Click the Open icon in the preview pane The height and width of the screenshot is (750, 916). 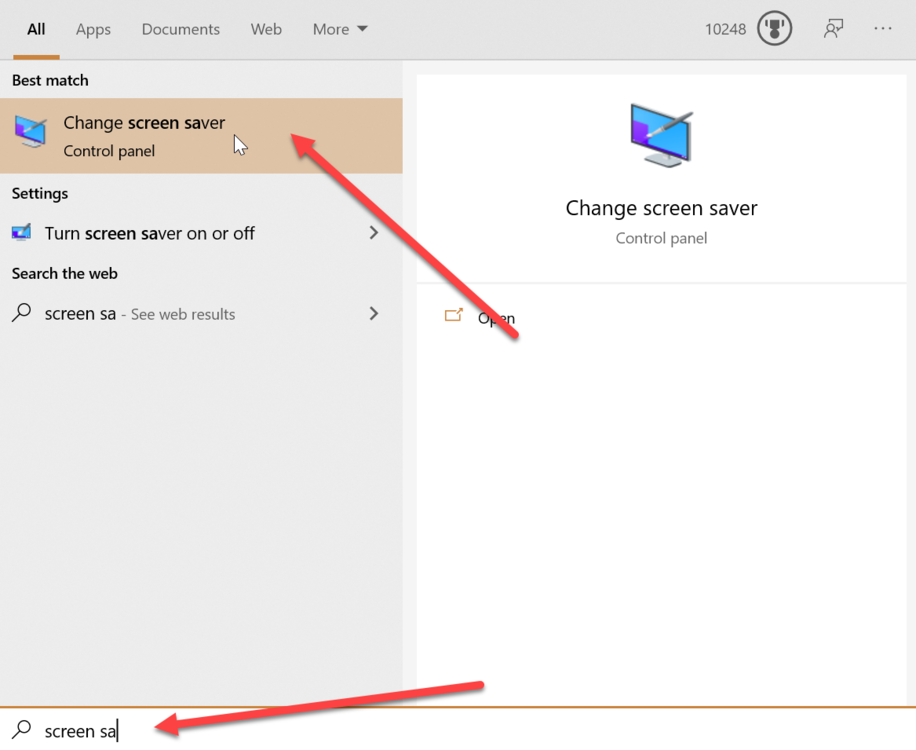click(x=454, y=316)
